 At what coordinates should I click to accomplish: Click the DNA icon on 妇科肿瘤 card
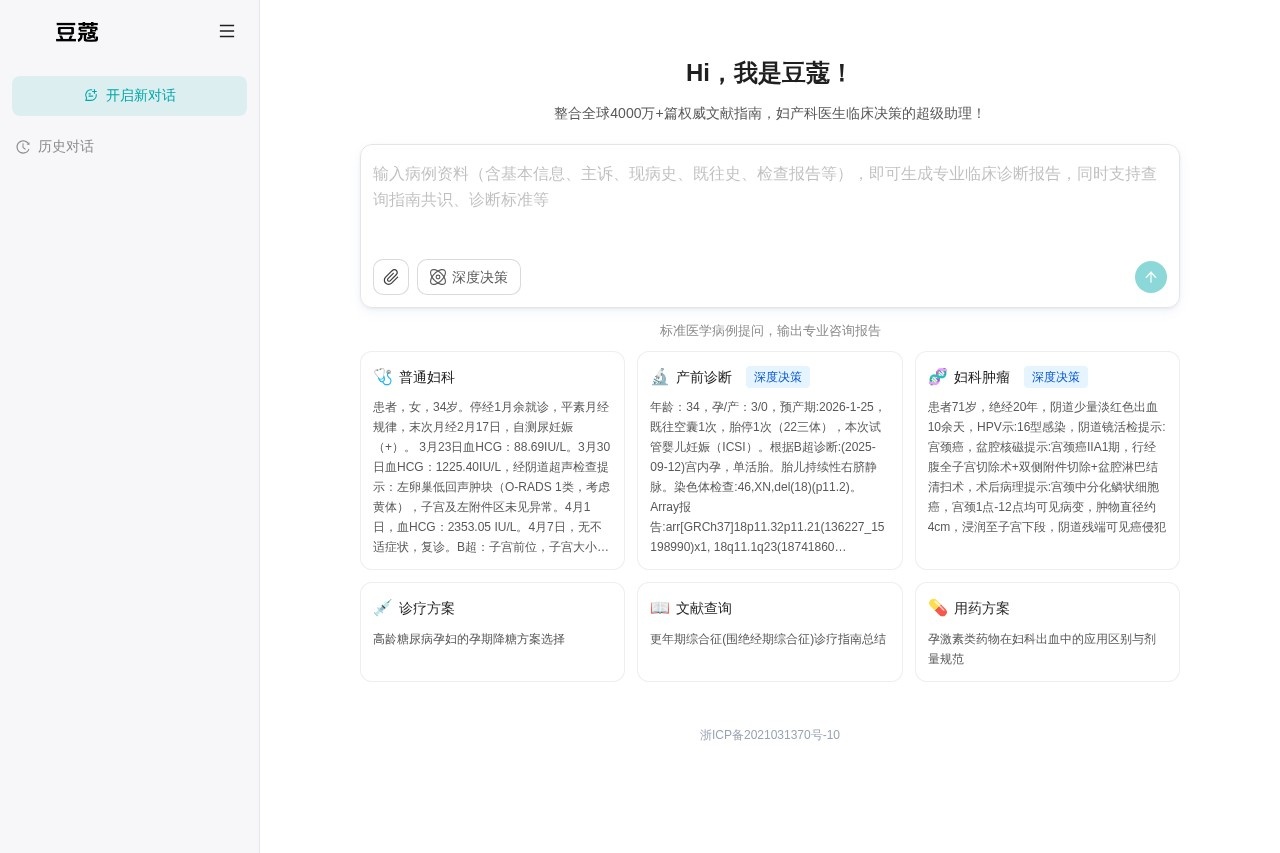click(937, 377)
